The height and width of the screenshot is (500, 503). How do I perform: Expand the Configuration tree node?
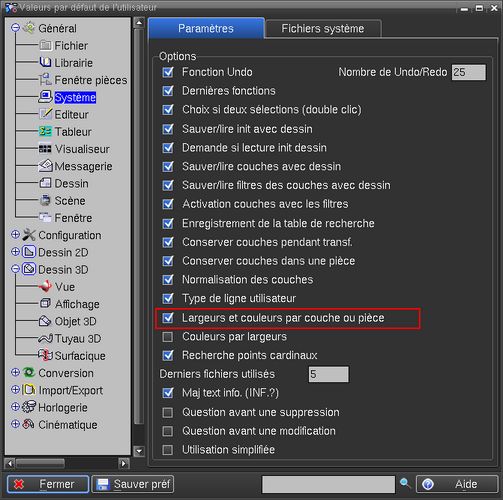15,235
